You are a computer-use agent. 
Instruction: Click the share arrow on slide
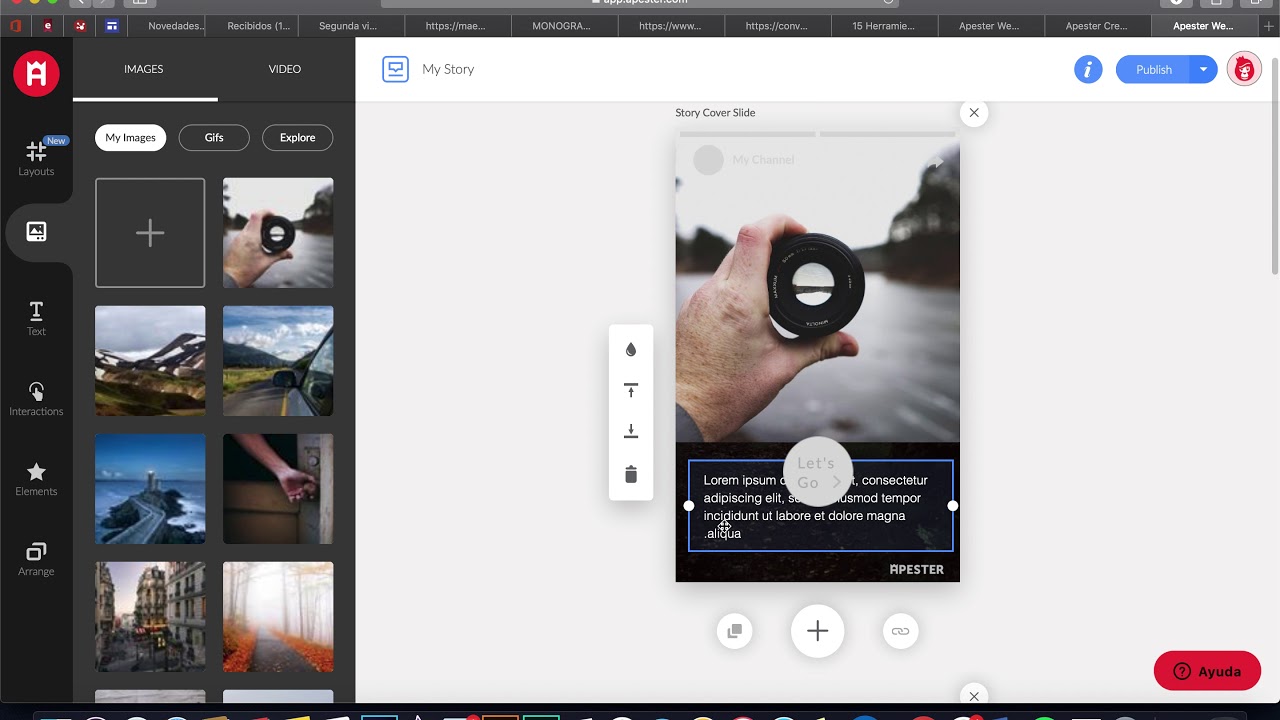click(x=934, y=161)
